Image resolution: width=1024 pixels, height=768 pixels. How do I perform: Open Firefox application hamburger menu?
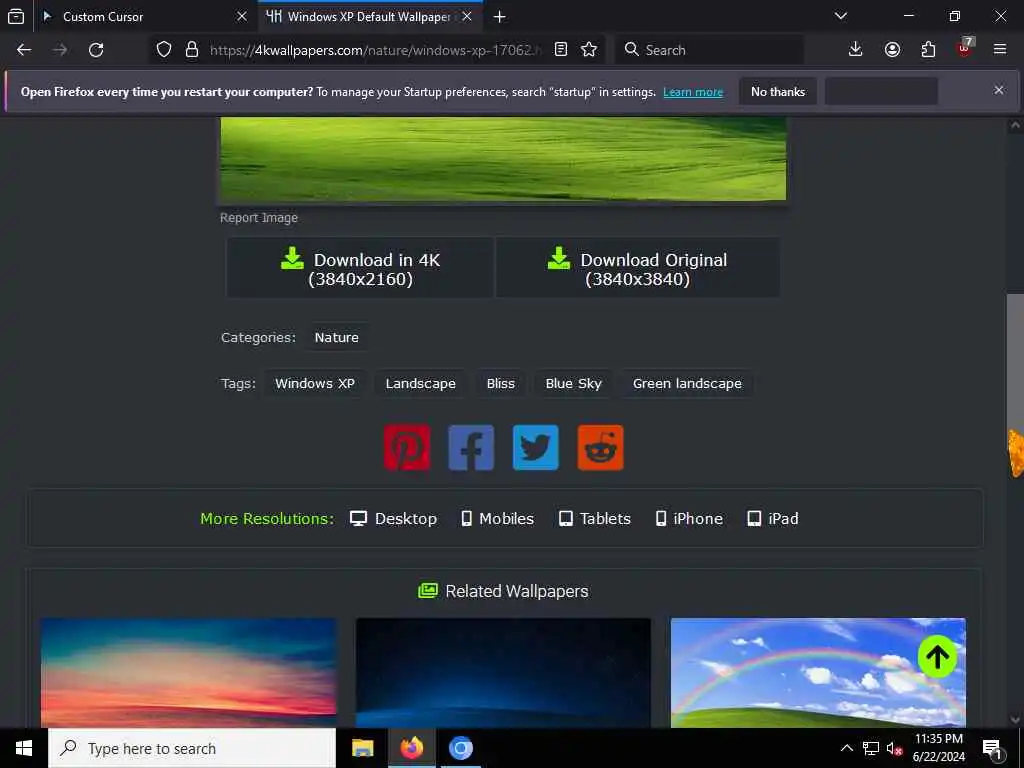pyautogui.click(x=1000, y=50)
